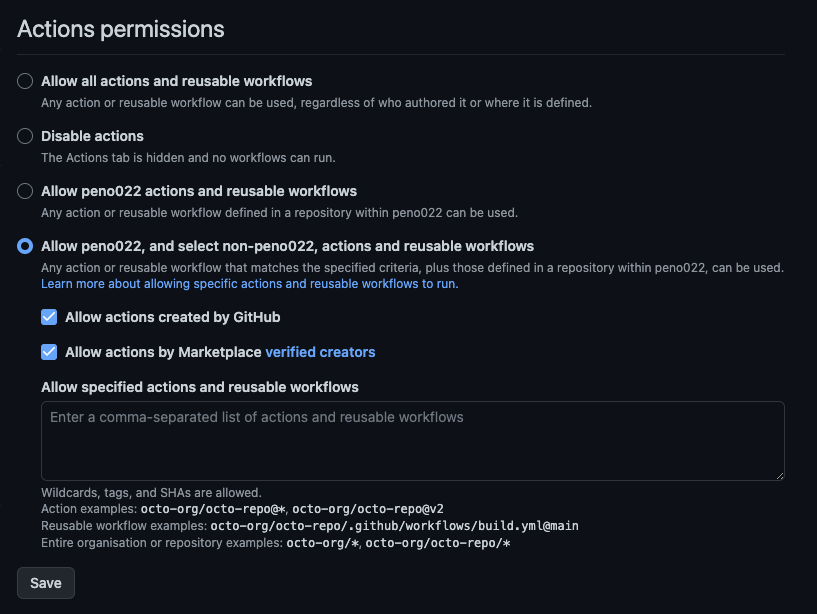The image size is (817, 614).
Task: Open the "Learn more about allowing specific actions" link
Action: (x=249, y=284)
